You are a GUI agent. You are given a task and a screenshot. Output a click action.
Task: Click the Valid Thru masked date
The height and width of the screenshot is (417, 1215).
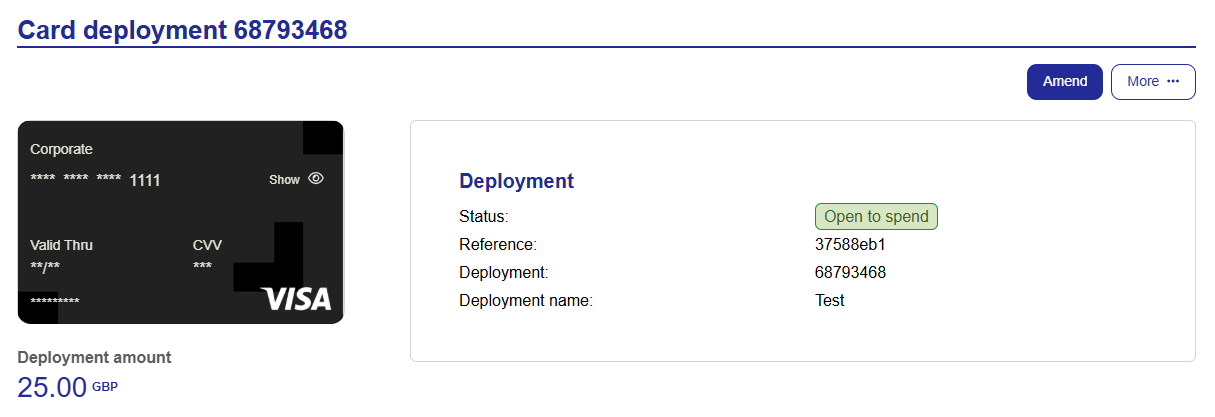tap(45, 267)
